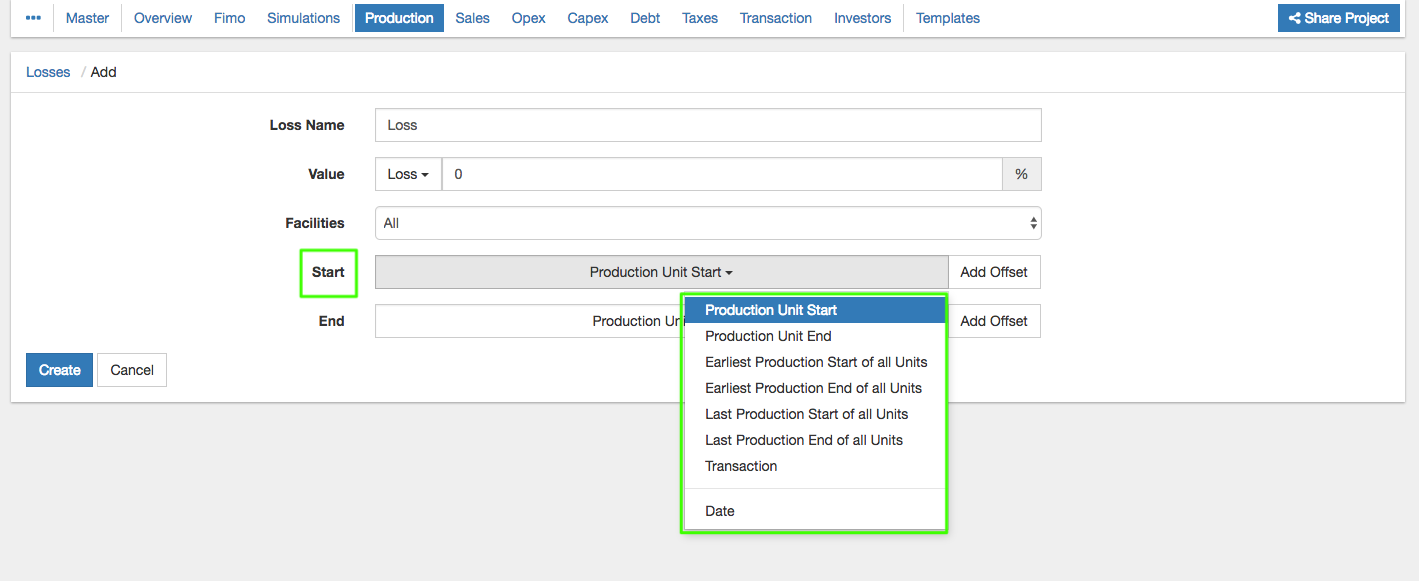
Task: Expand the Facilities select box
Action: point(707,223)
